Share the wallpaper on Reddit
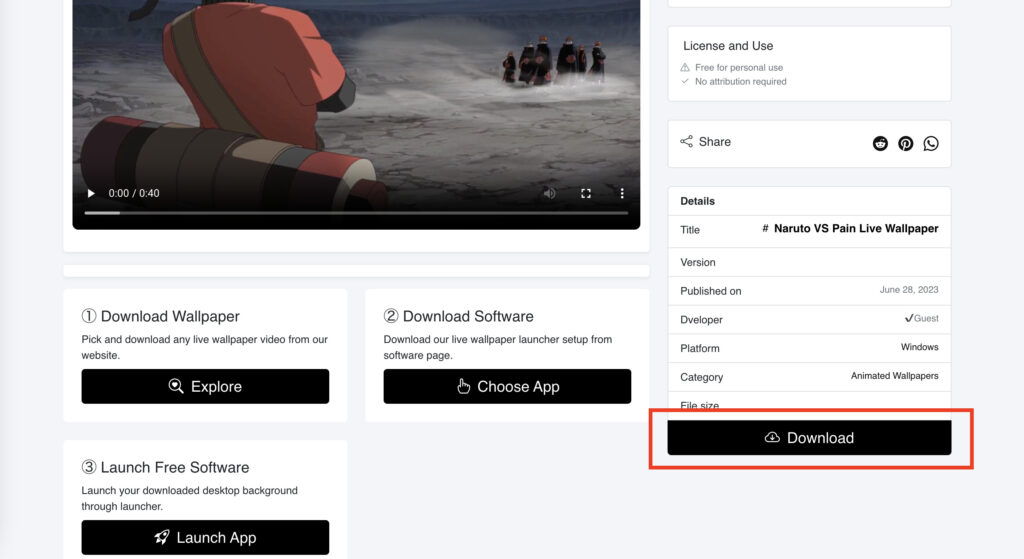 880,144
